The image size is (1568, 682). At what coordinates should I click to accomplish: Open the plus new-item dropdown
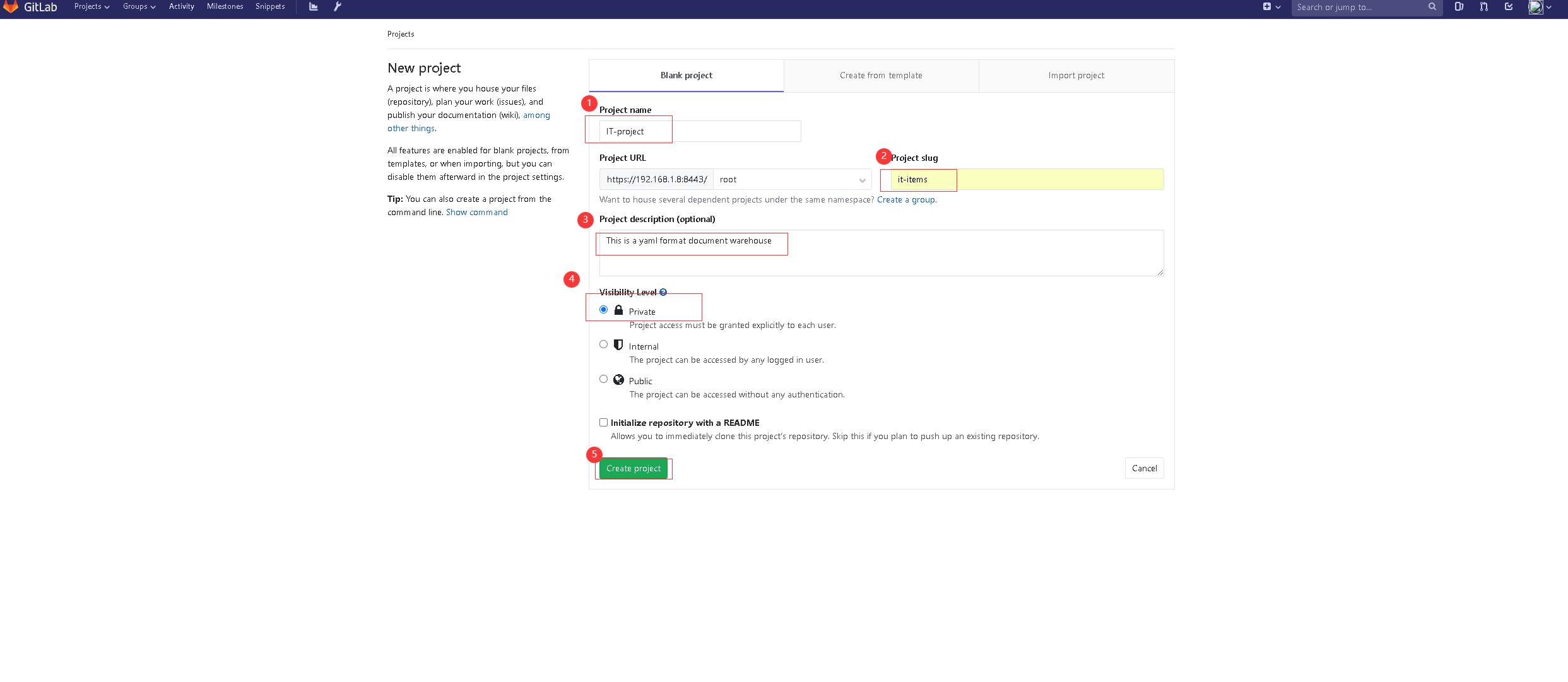tap(1271, 7)
